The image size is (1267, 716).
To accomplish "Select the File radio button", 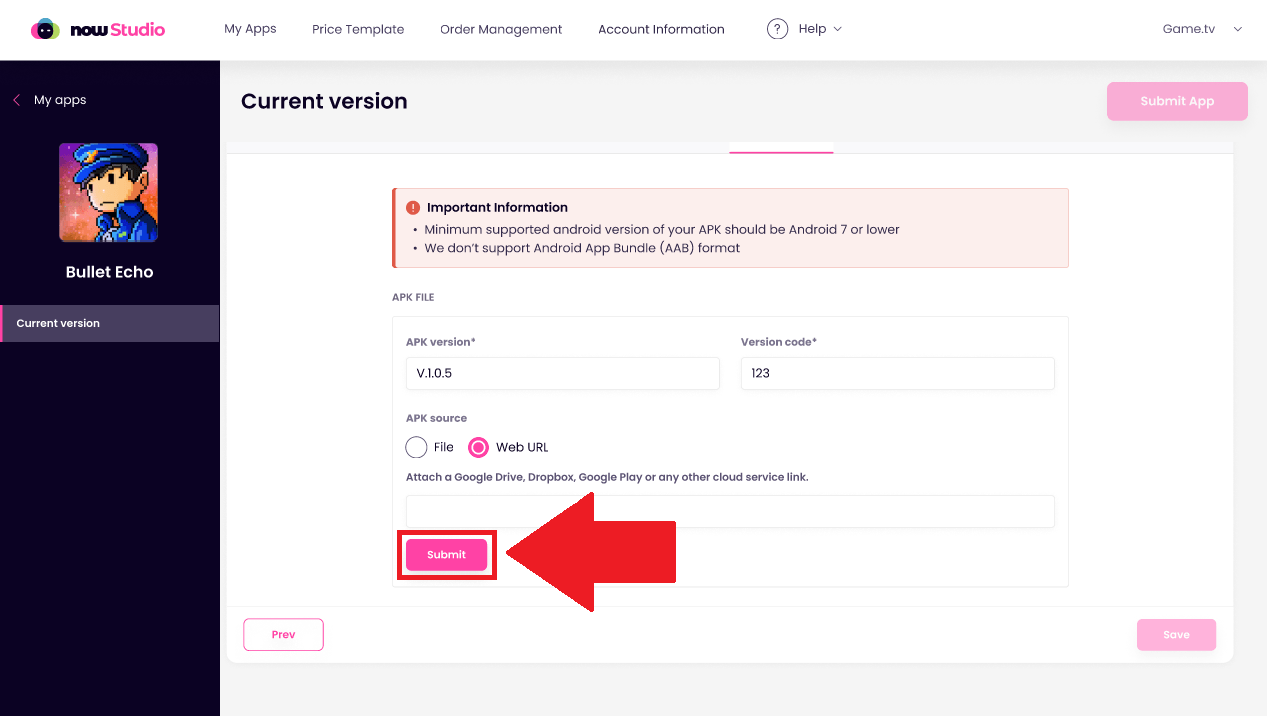I will pos(416,447).
